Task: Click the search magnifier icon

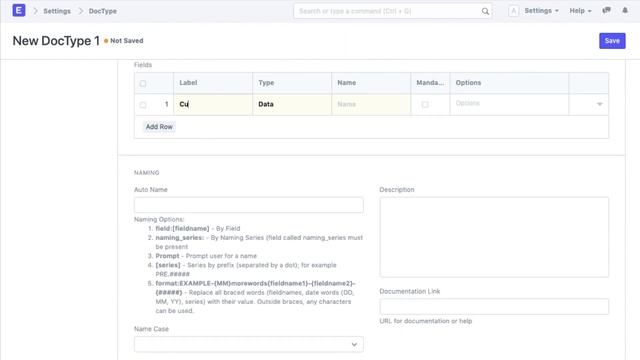Action: pyautogui.click(x=485, y=11)
